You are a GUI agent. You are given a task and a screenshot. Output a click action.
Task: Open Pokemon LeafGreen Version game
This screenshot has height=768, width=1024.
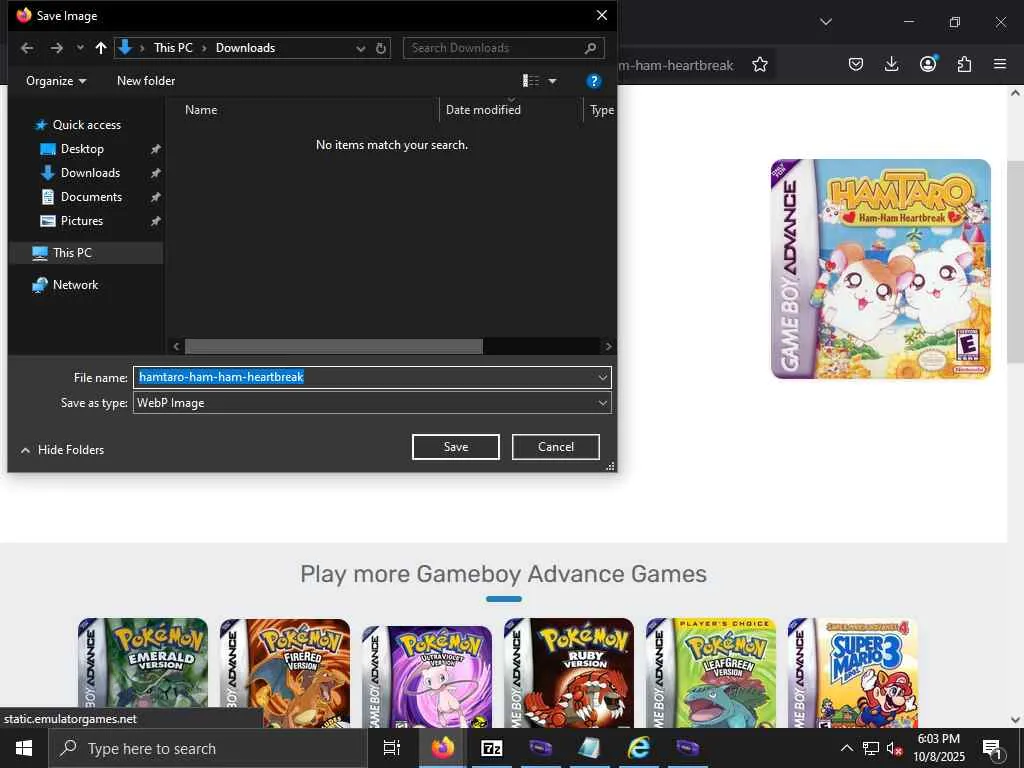[x=711, y=673]
